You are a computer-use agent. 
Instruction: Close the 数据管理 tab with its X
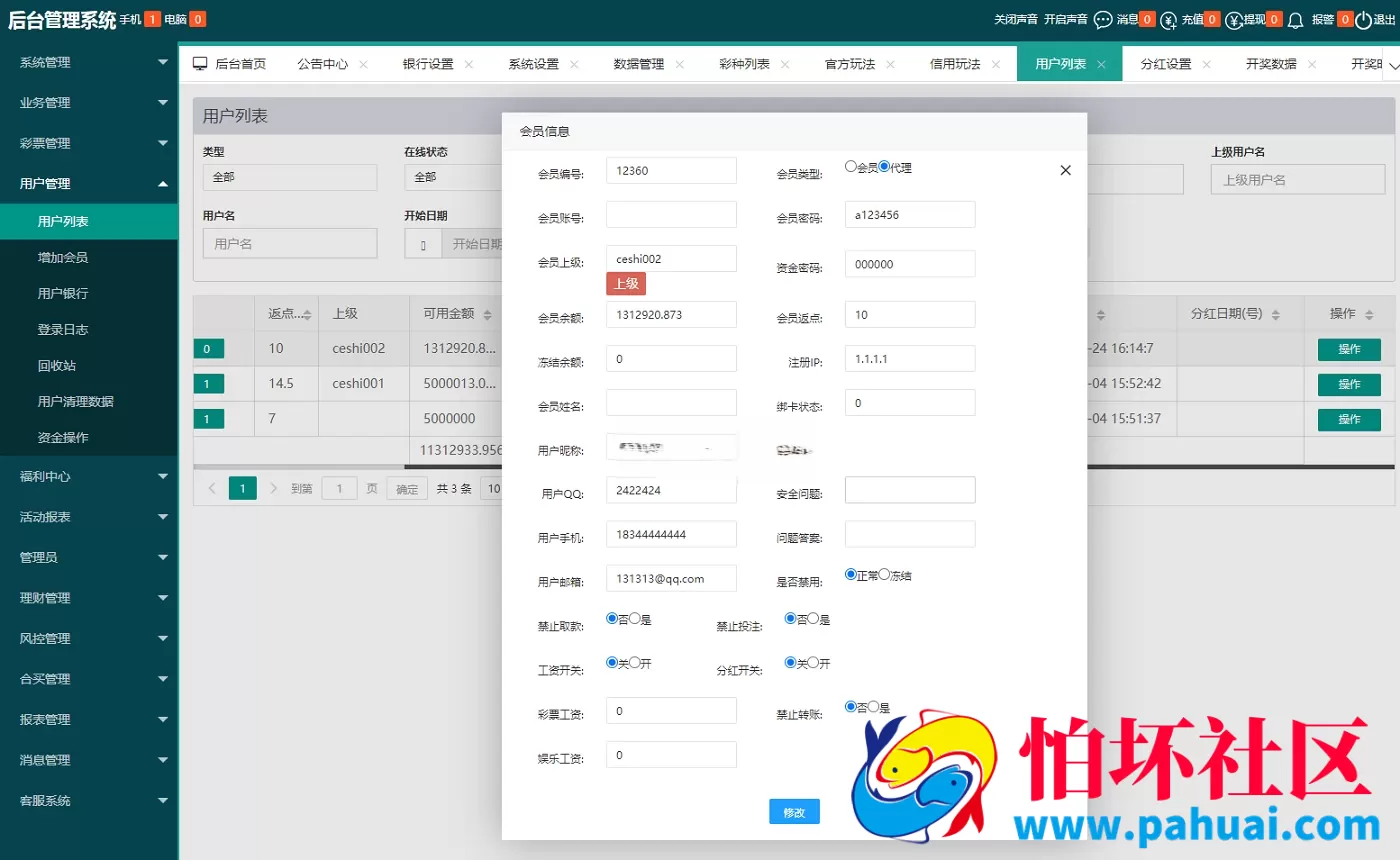pyautogui.click(x=679, y=64)
